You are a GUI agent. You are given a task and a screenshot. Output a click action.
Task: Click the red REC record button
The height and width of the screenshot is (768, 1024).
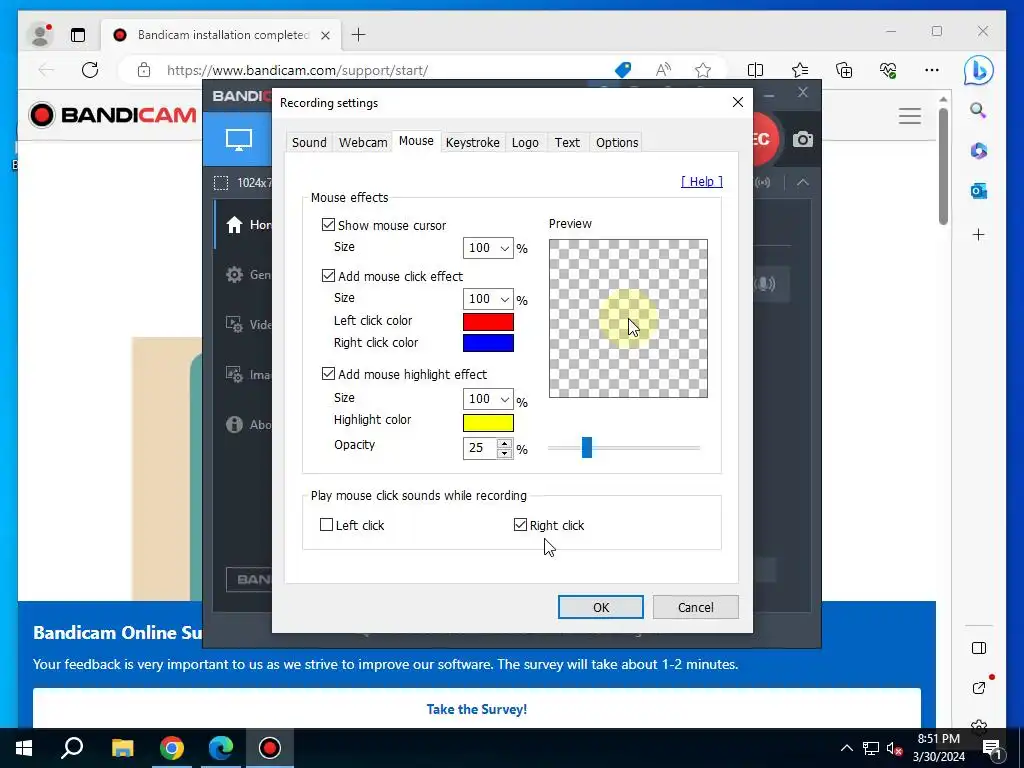coord(765,139)
